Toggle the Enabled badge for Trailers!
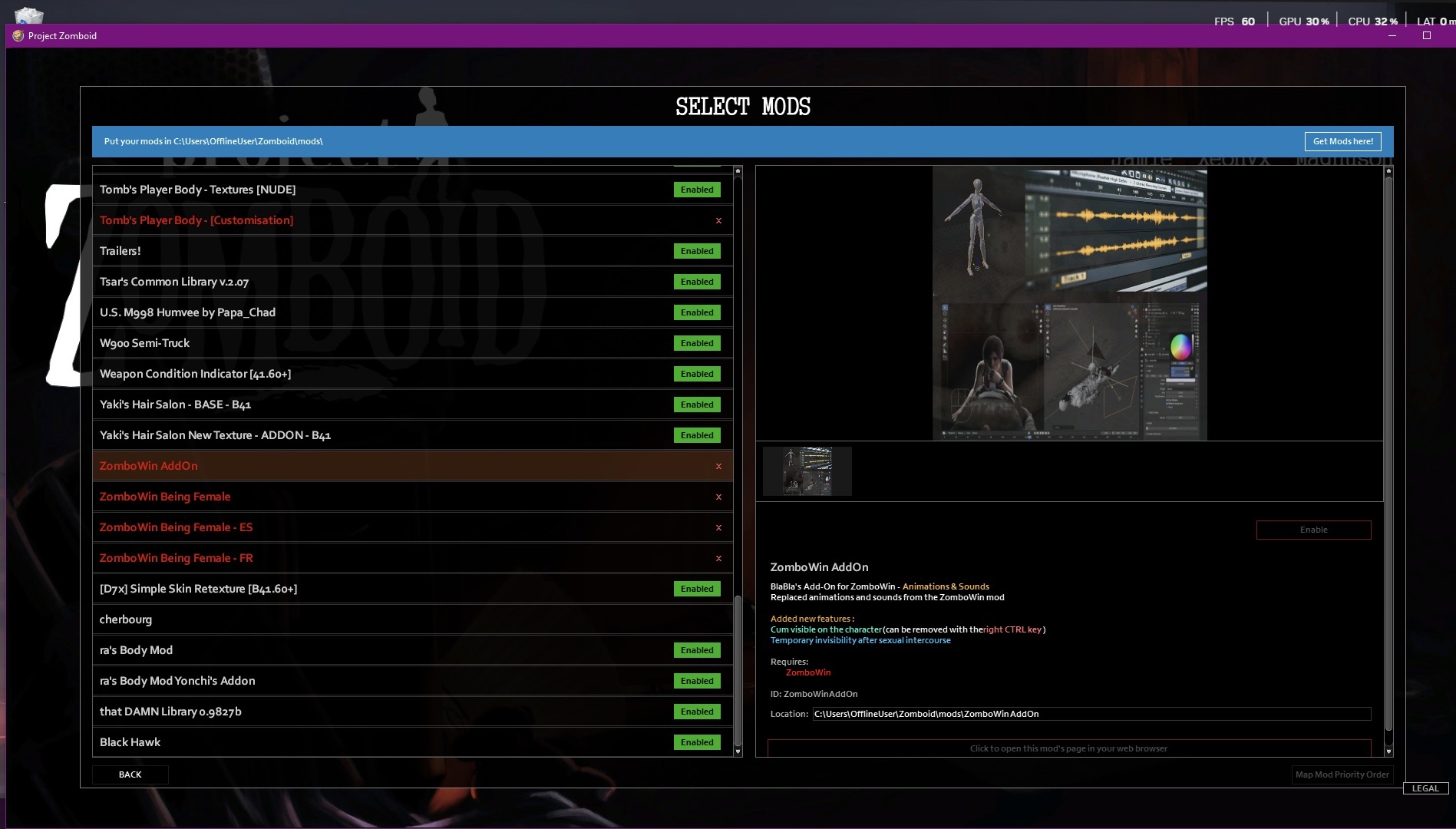 pos(697,251)
